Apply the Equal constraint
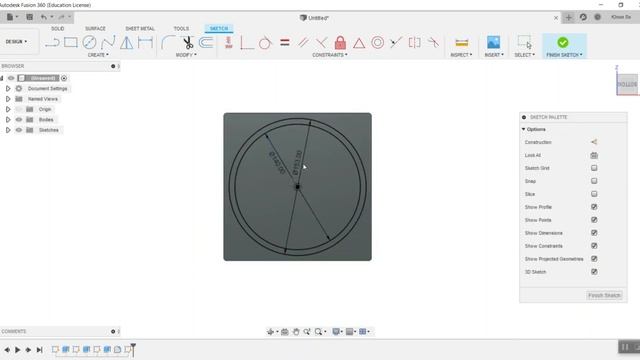Image resolution: width=640 pixels, height=360 pixels. tap(284, 42)
